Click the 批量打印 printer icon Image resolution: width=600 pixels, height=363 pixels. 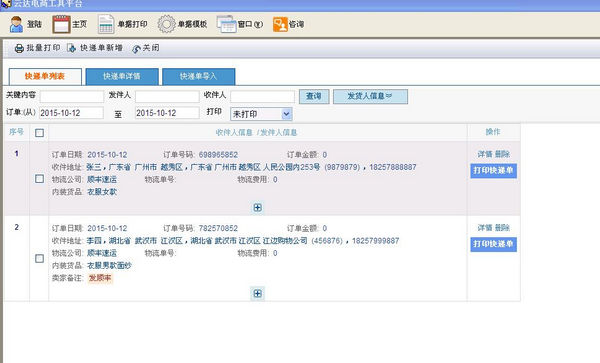[19, 49]
